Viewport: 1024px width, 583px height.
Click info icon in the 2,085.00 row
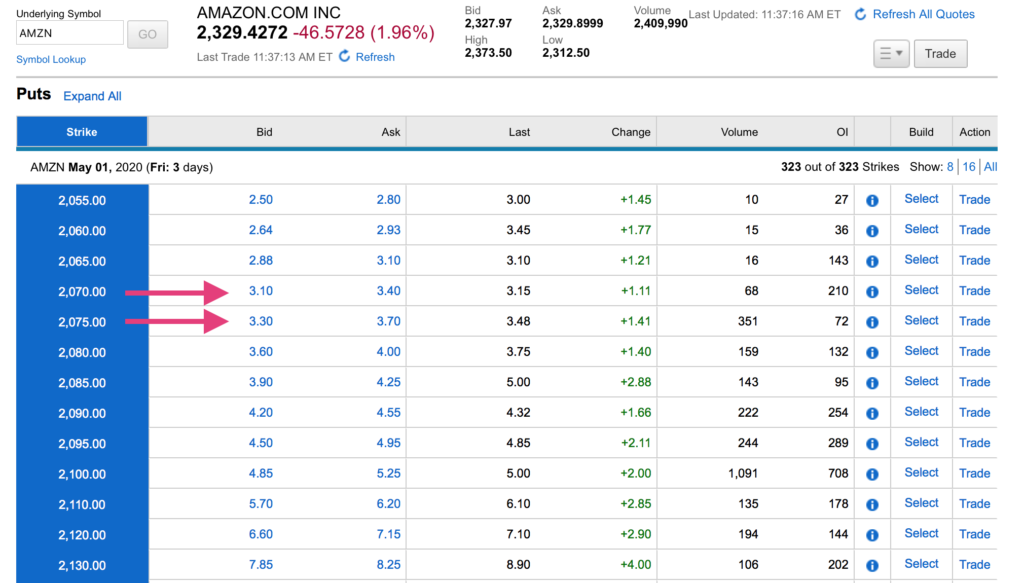872,382
